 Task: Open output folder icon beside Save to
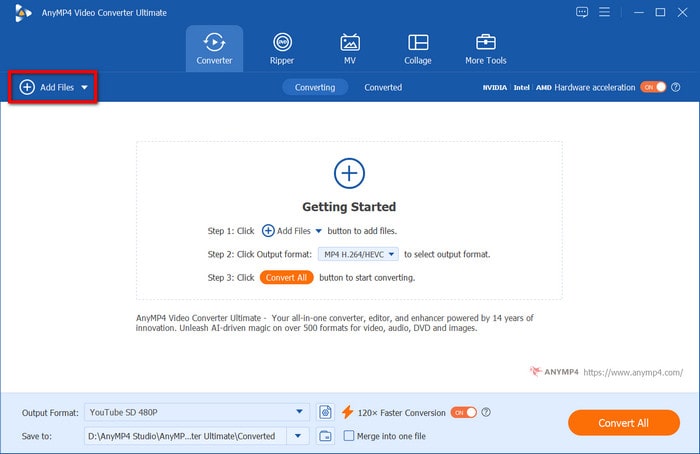pos(325,436)
